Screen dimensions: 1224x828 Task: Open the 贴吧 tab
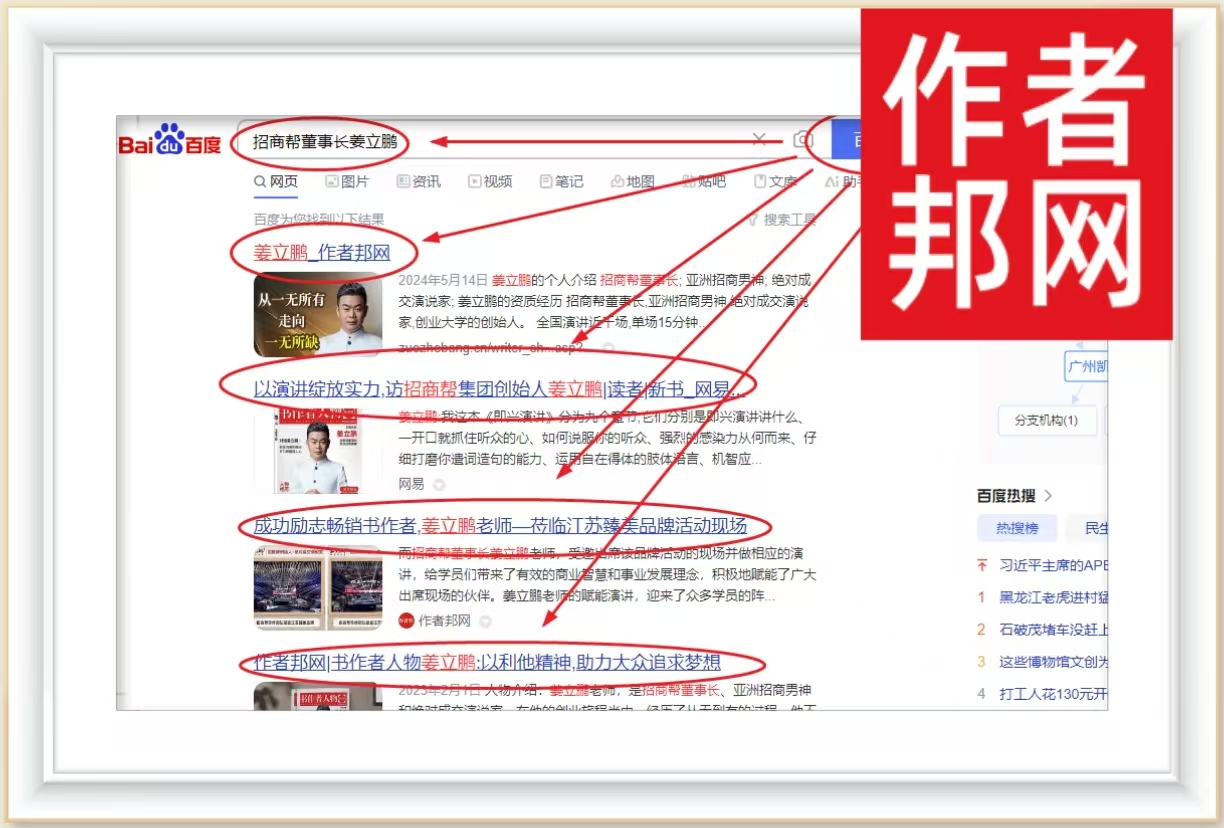(x=704, y=181)
